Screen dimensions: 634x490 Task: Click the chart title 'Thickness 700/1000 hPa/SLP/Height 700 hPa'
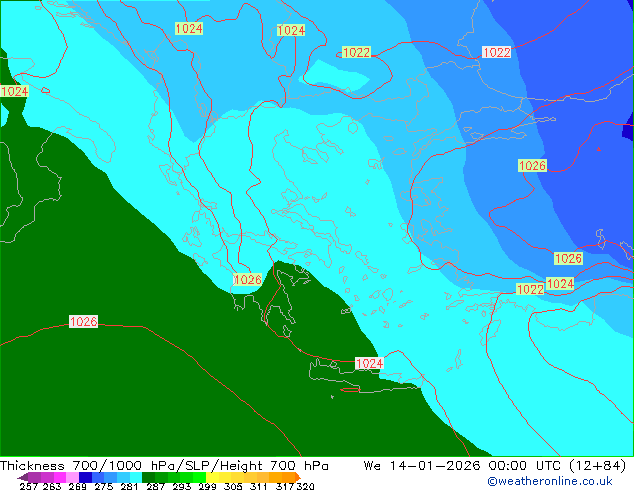click(164, 466)
